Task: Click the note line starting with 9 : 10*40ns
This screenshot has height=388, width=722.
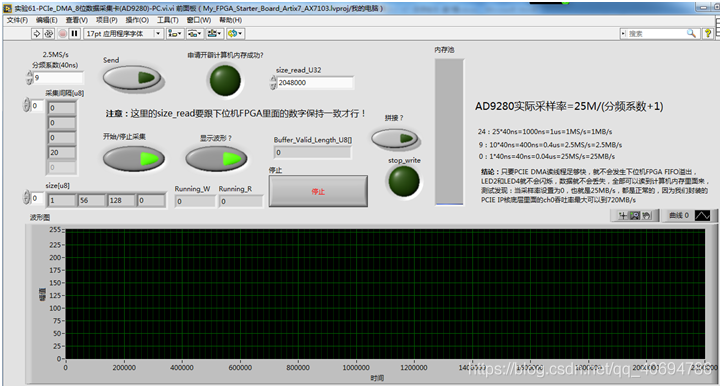Action: tap(550, 145)
